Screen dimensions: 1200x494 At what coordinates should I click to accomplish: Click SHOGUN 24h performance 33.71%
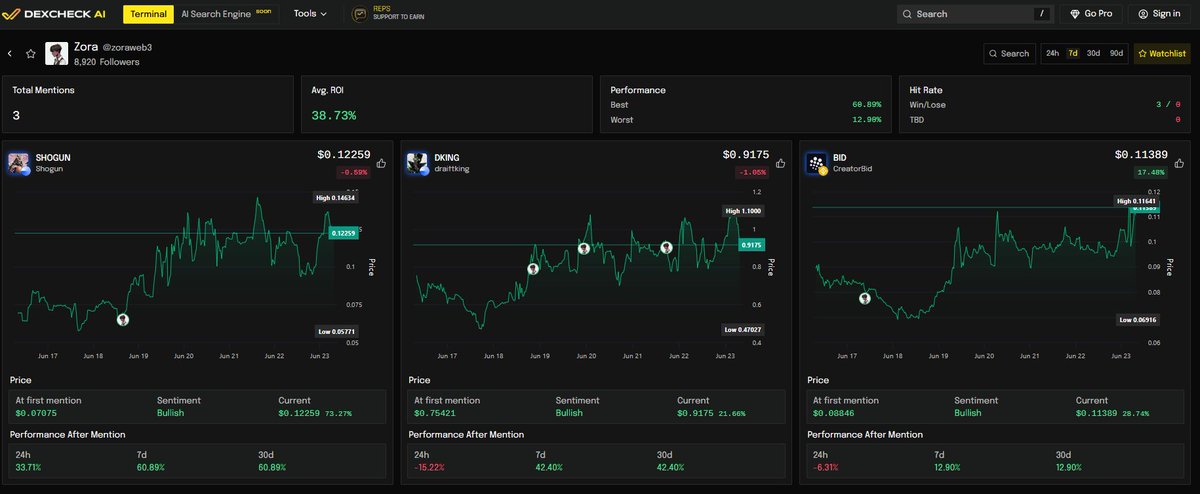[27, 467]
